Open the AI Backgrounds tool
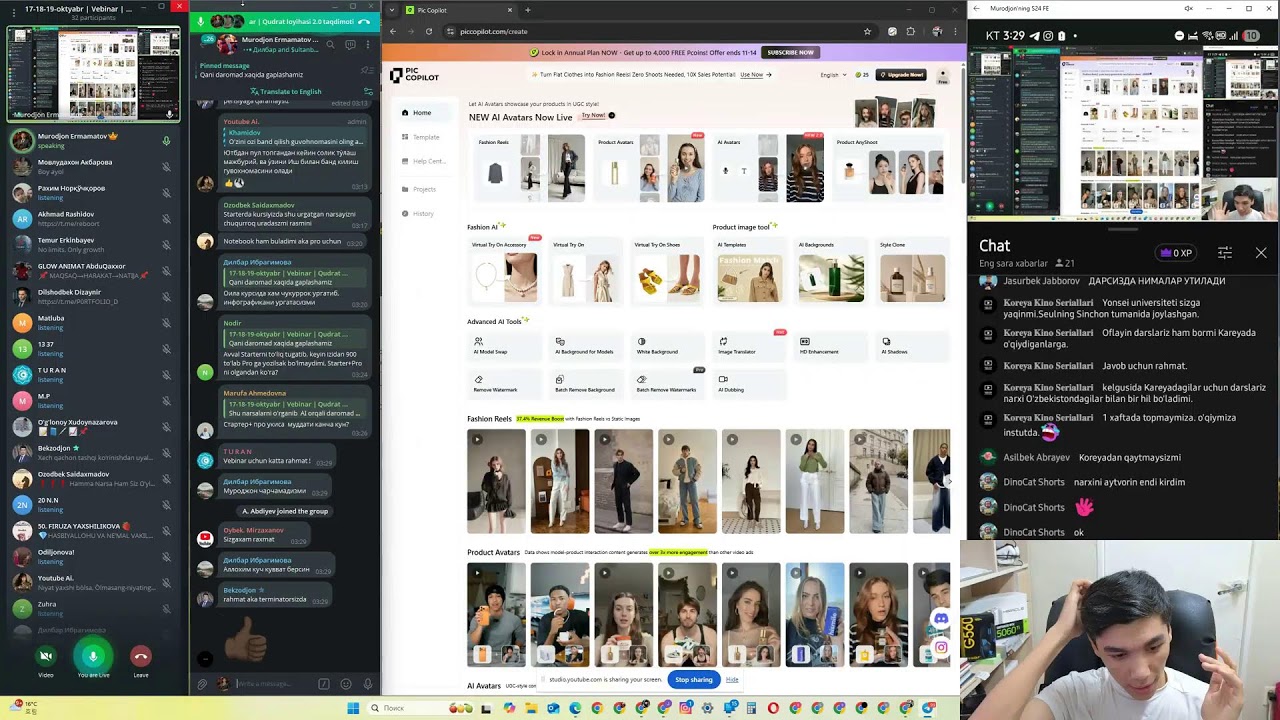Viewport: 1280px width, 720px height. pyautogui.click(x=831, y=272)
